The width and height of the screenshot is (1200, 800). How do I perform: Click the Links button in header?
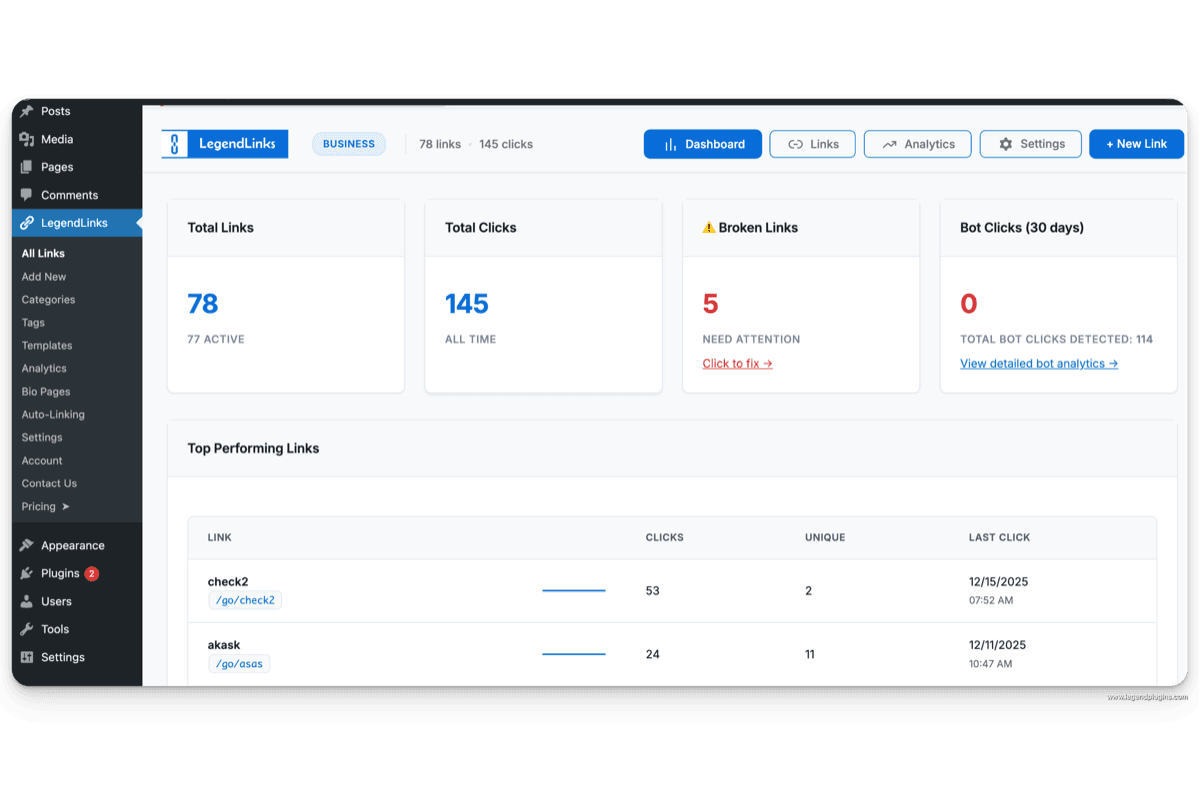click(x=812, y=144)
